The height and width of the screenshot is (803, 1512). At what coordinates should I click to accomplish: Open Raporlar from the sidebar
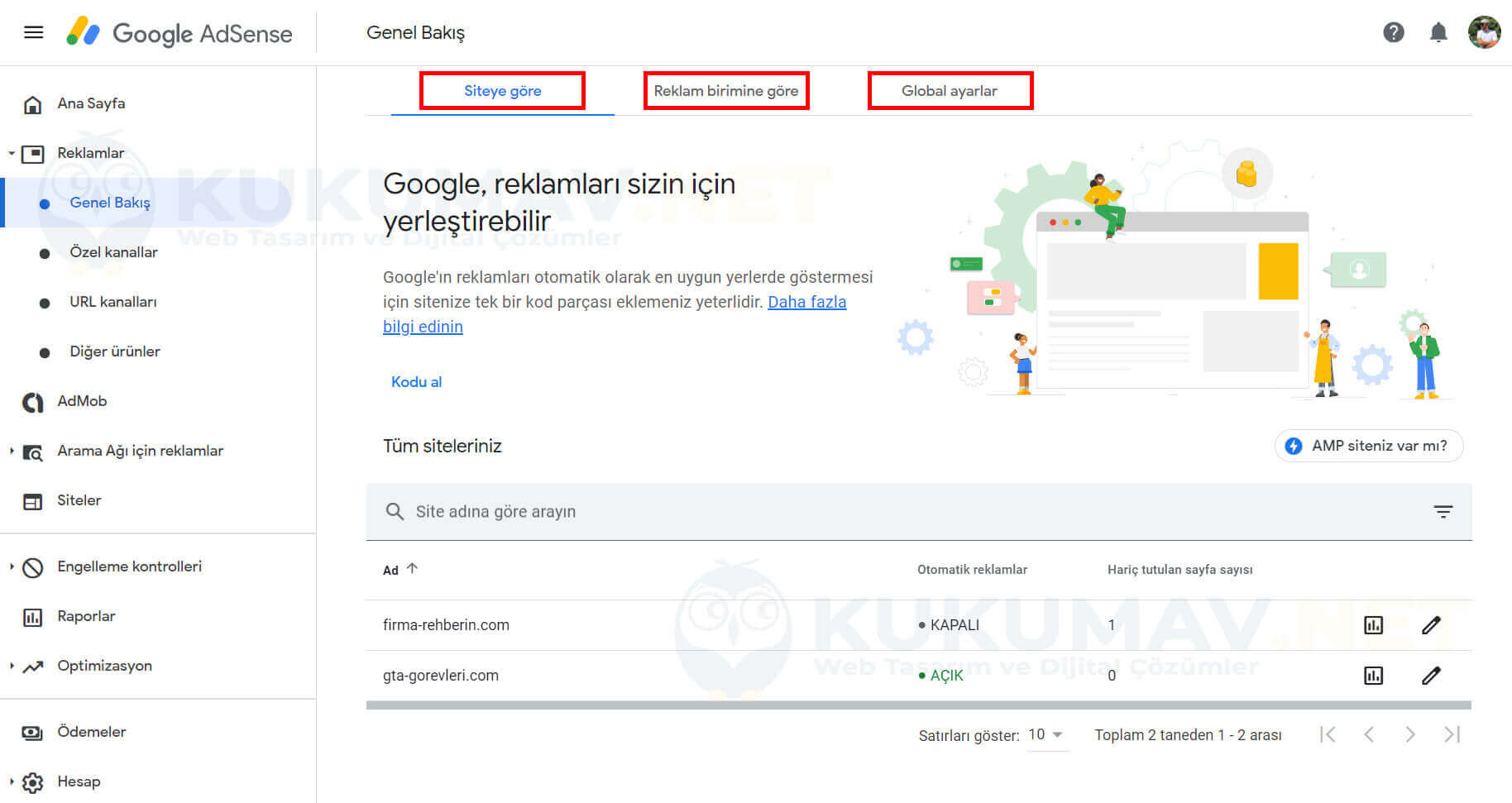coord(86,616)
